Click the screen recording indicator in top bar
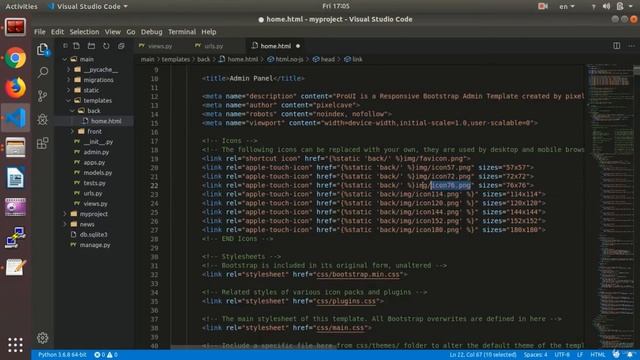 [542, 6]
